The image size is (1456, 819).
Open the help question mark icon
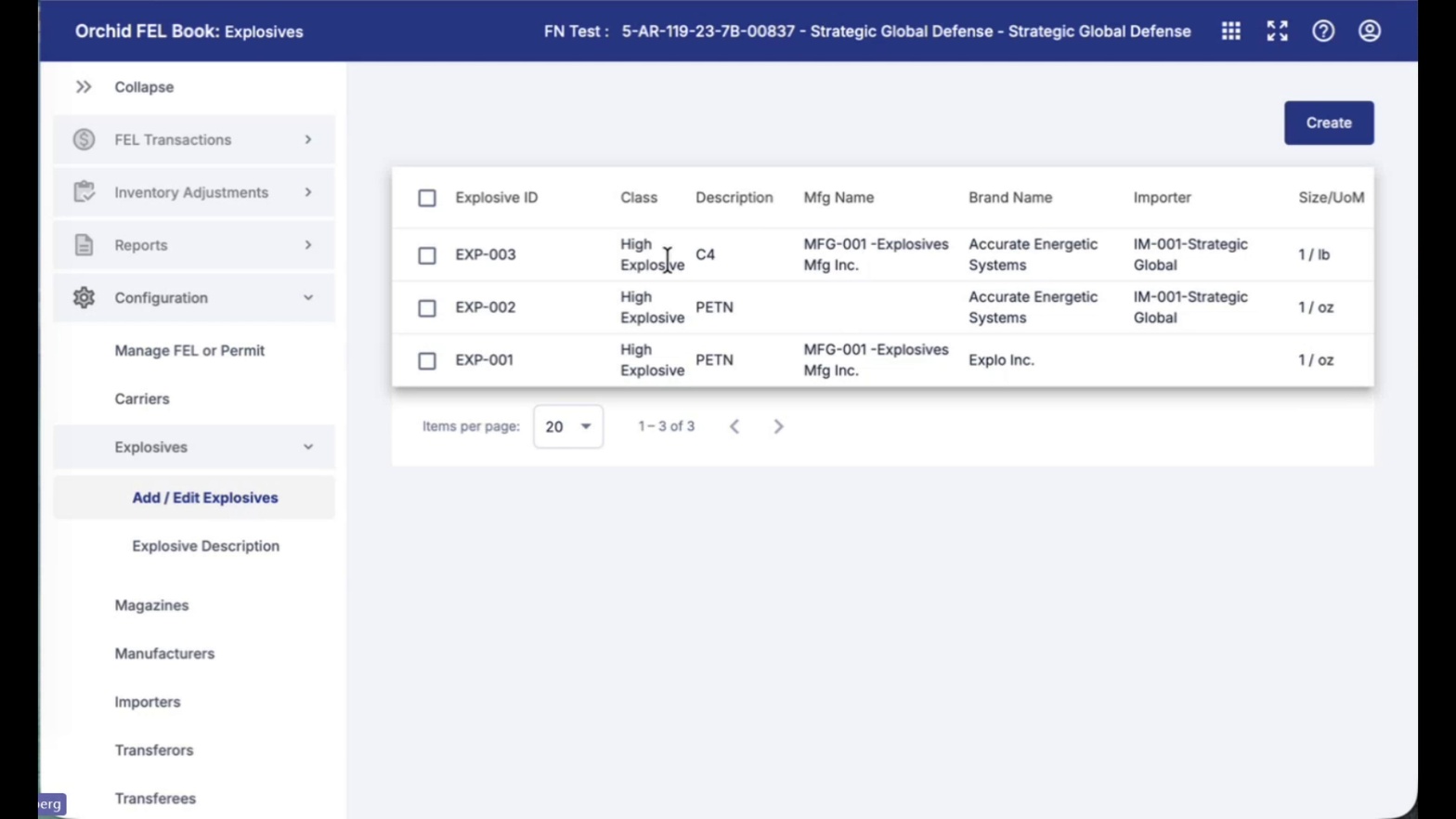[1323, 31]
